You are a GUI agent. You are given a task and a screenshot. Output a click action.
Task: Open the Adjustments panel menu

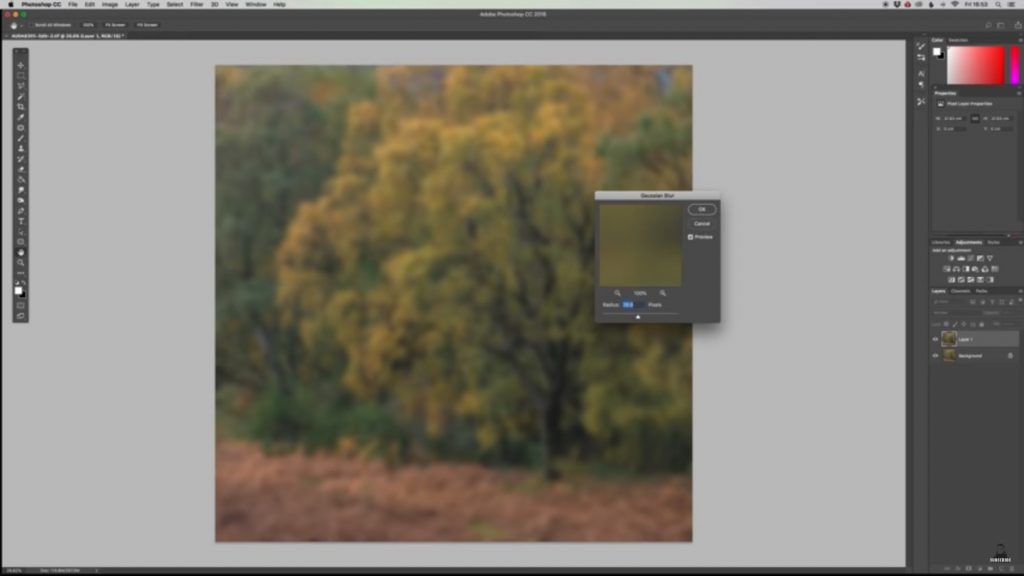point(1020,241)
